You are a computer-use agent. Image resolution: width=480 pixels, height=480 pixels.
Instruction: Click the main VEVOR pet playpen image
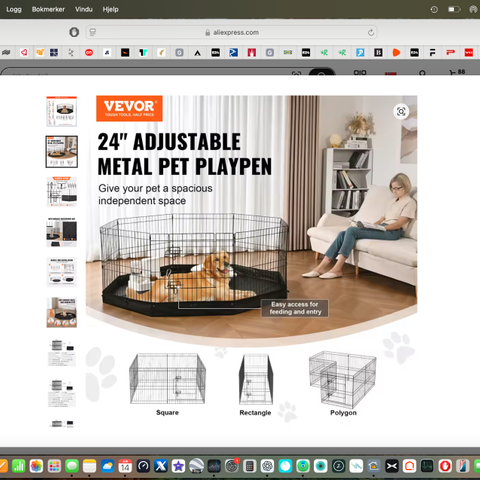[251, 261]
